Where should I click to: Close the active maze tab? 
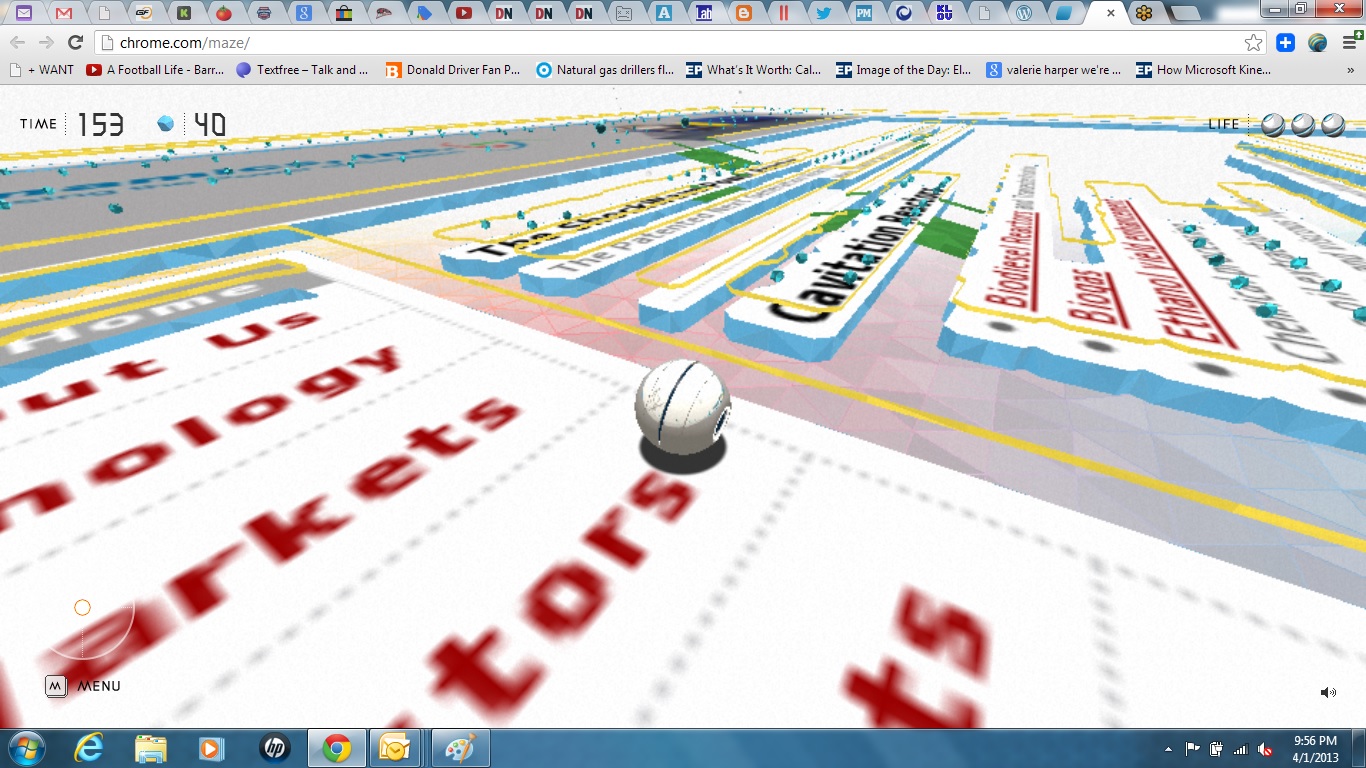coord(1111,14)
